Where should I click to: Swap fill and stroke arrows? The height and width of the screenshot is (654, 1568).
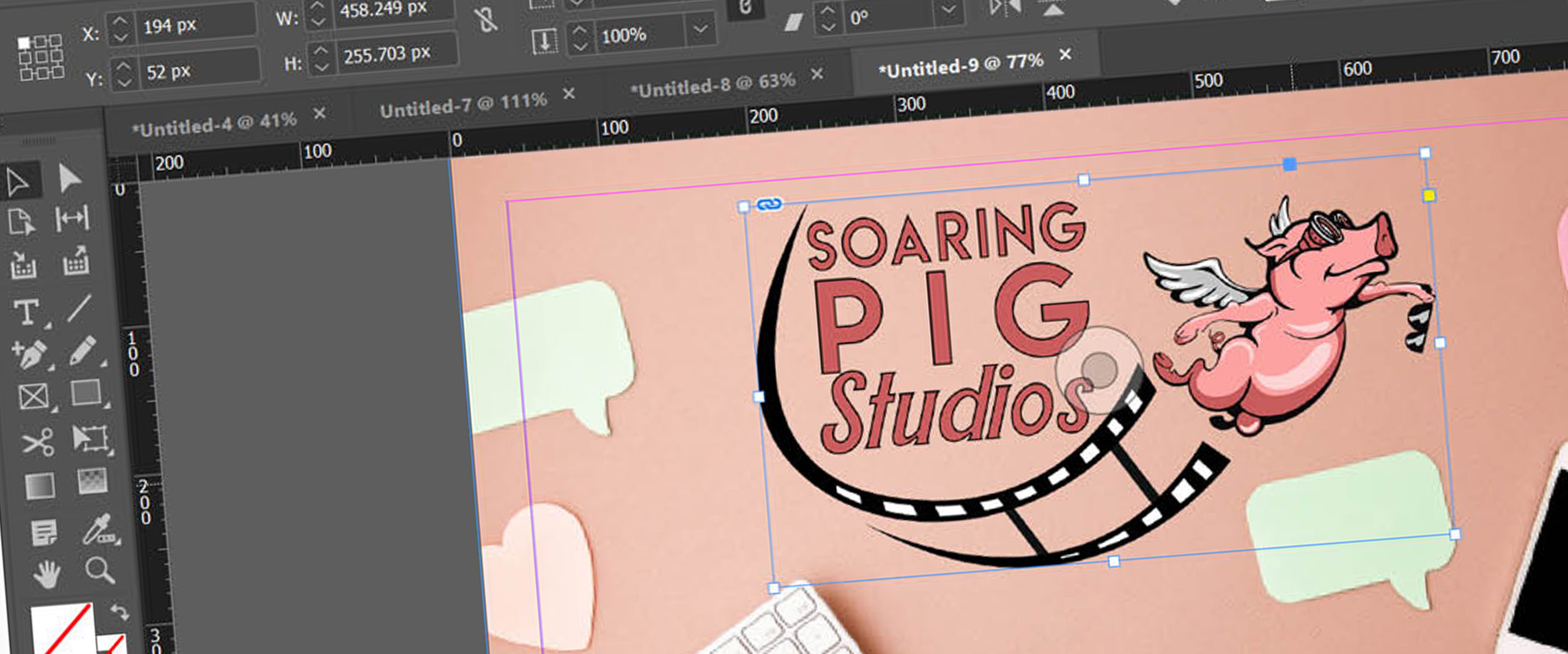click(119, 611)
